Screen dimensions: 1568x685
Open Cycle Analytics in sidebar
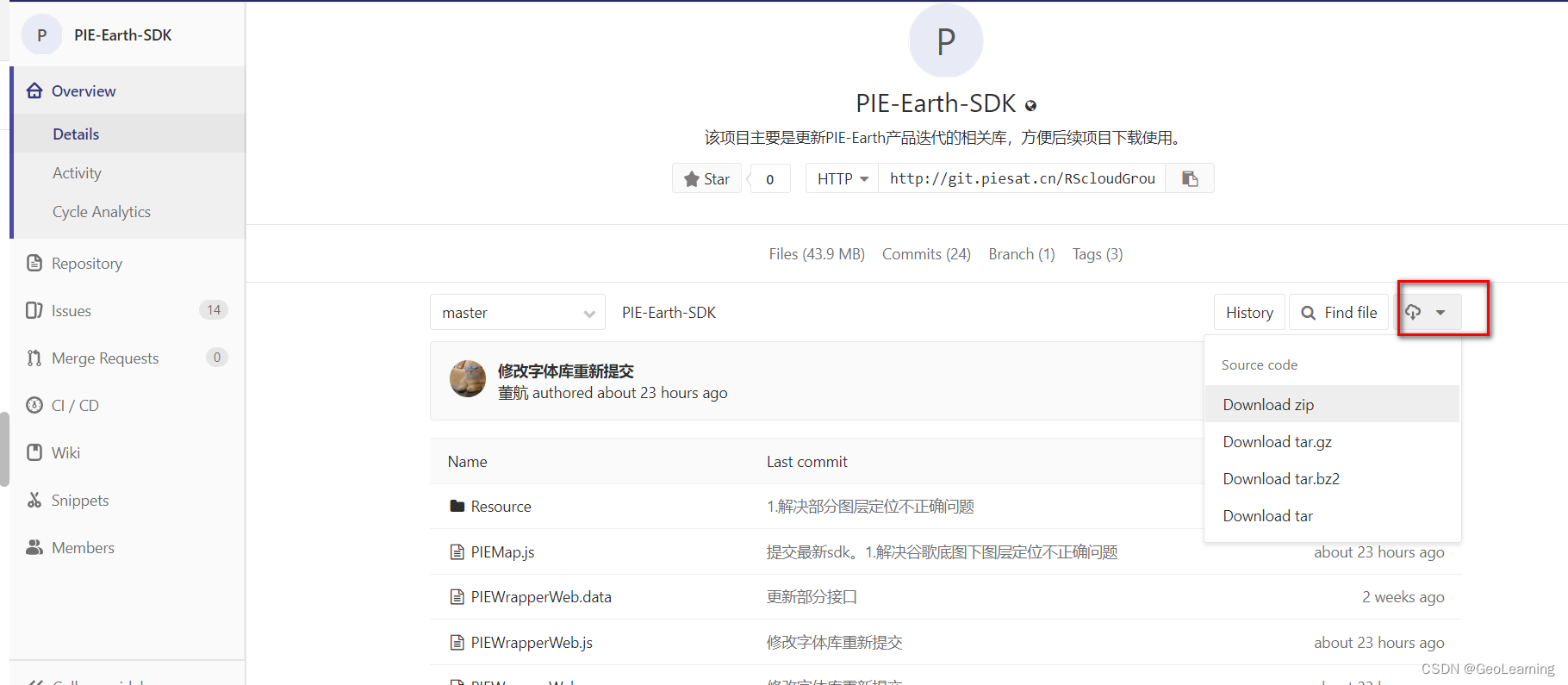tap(102, 211)
